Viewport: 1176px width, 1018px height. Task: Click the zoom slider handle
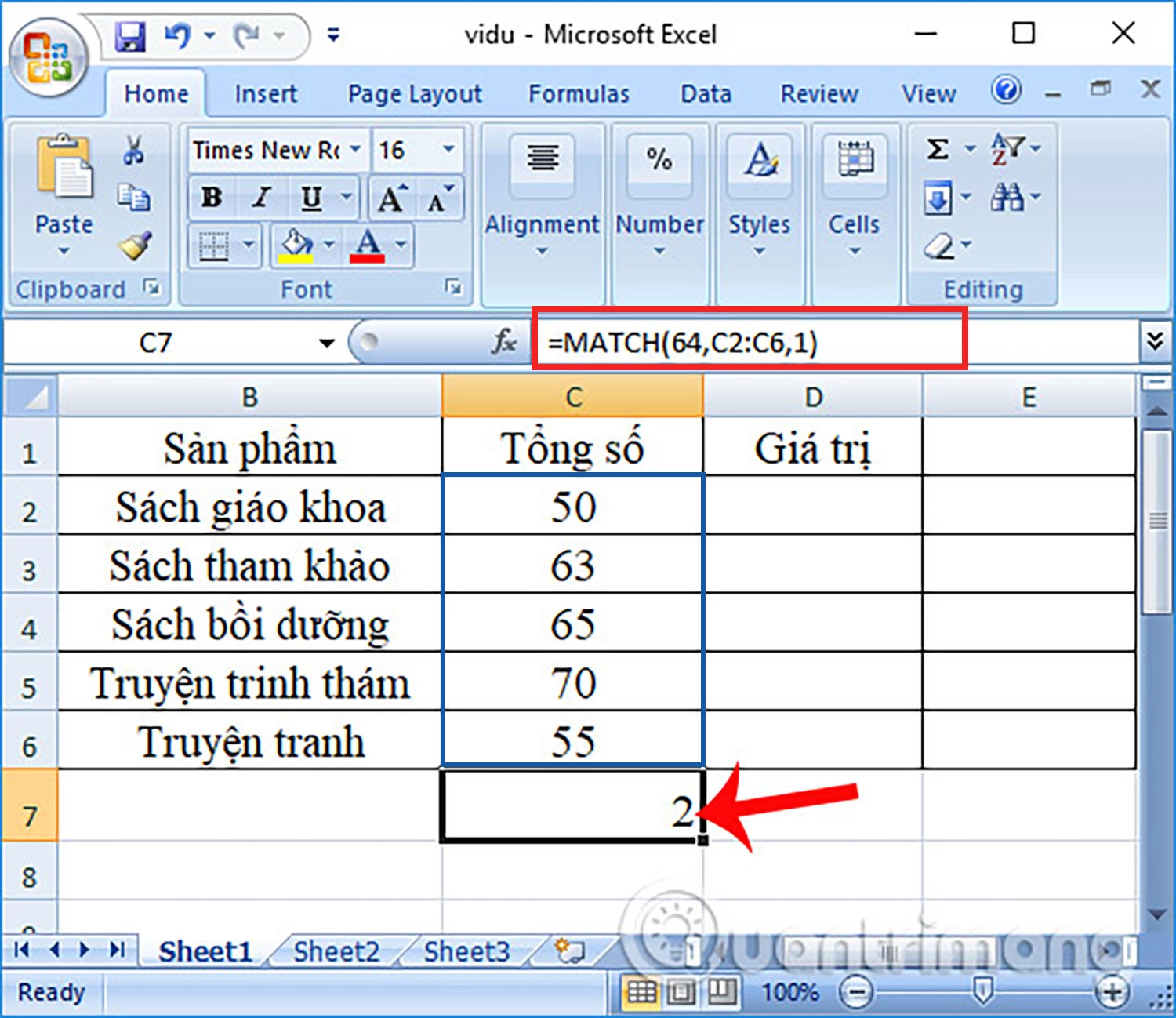(982, 991)
